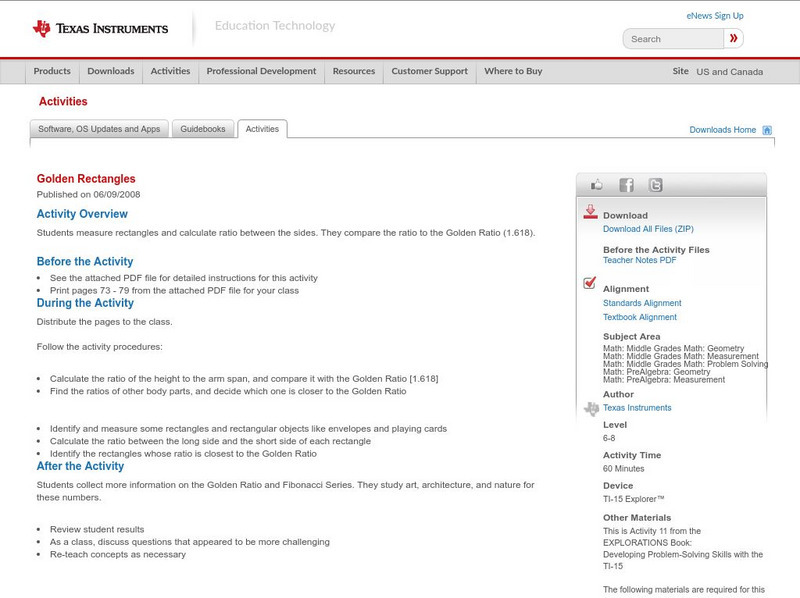Click the search submit arrow button
Screen dimensions: 800x598
[734, 39]
